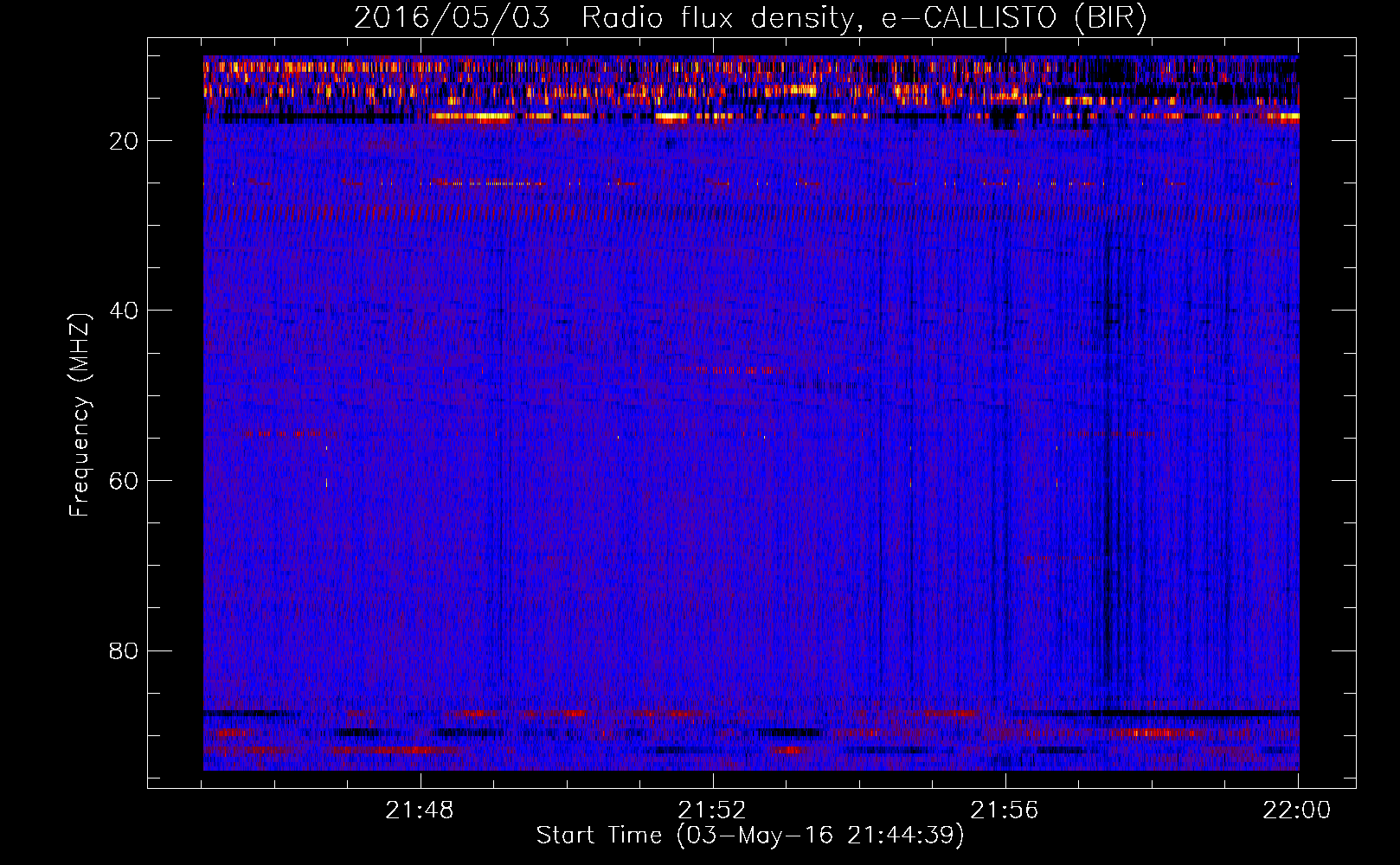Click the 21:52 time tick label
This screenshot has width=1400, height=865.
[712, 811]
